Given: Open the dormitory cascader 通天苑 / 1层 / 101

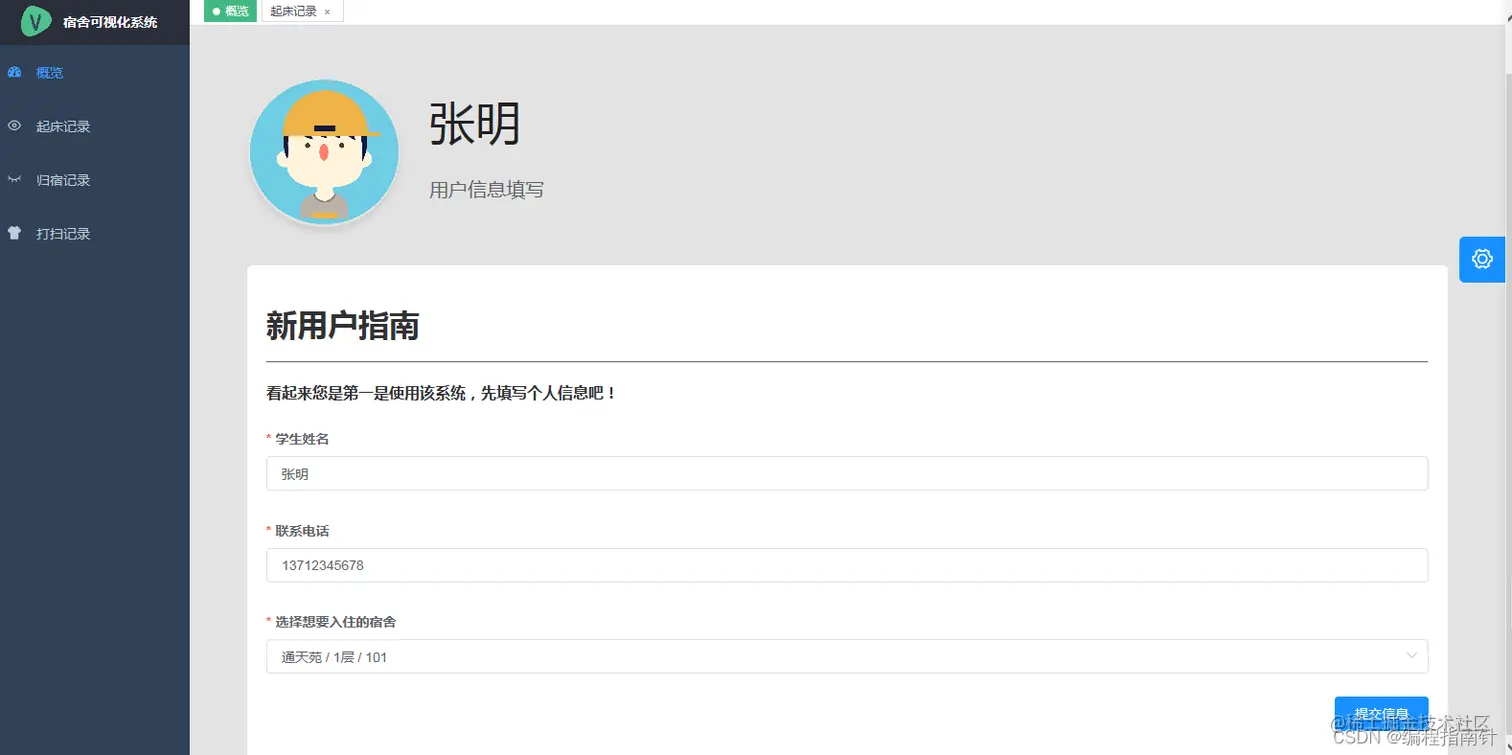Looking at the screenshot, I should [x=847, y=656].
